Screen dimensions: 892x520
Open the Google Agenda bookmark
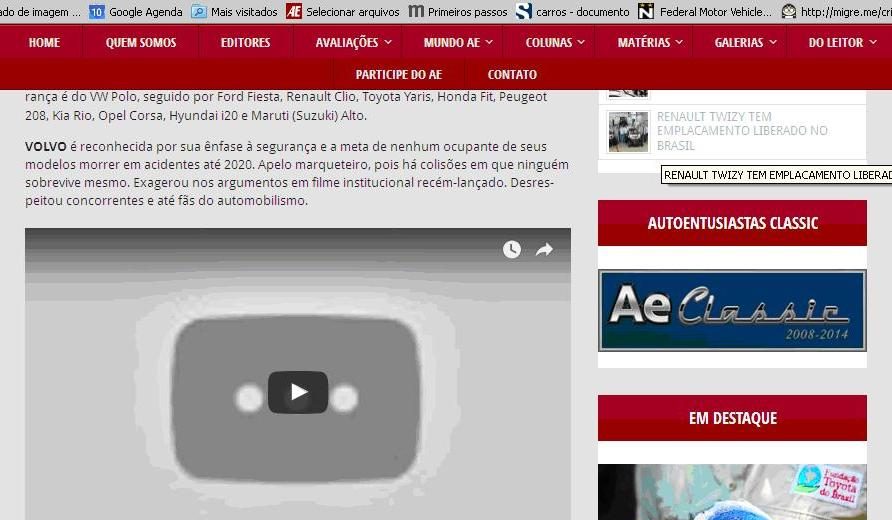pos(136,12)
